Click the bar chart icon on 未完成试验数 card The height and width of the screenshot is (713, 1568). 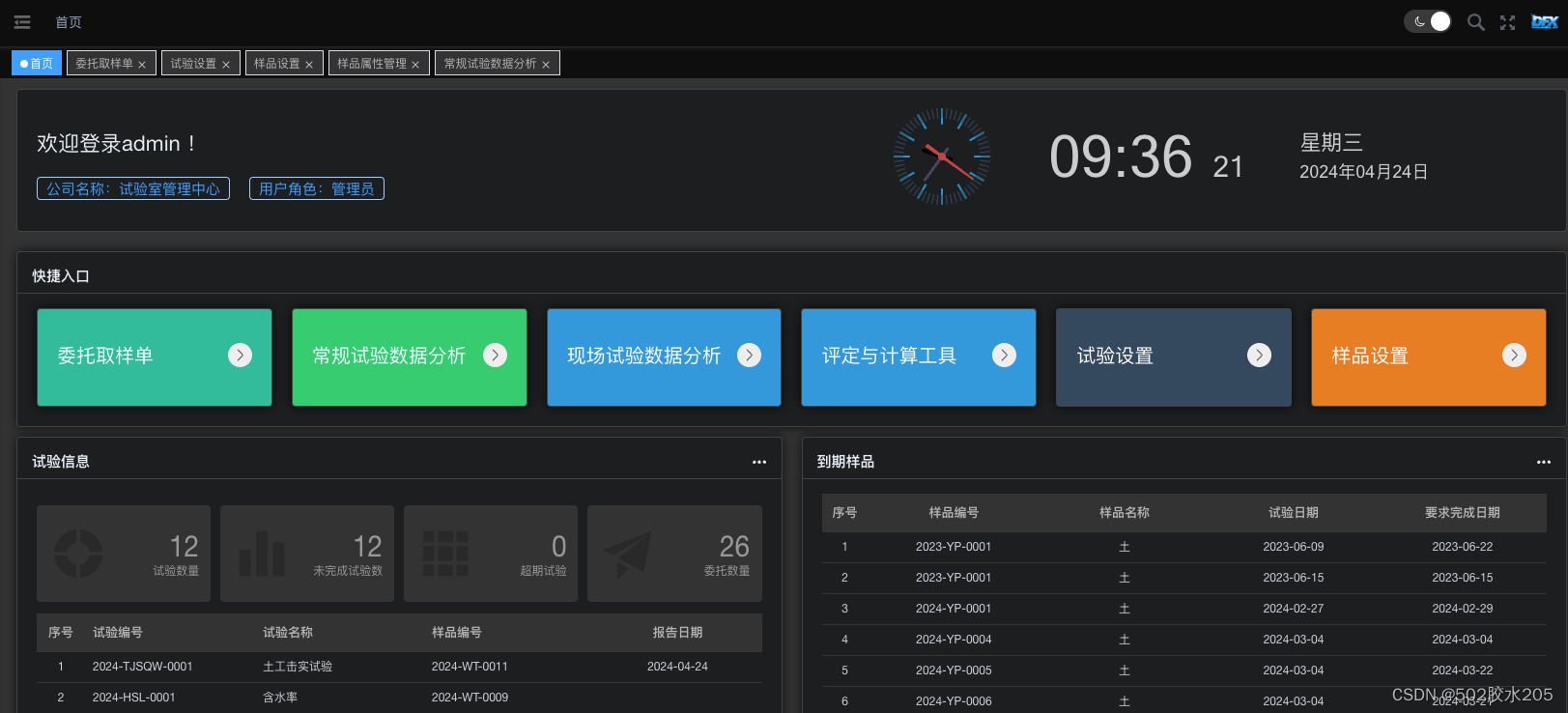tap(262, 554)
